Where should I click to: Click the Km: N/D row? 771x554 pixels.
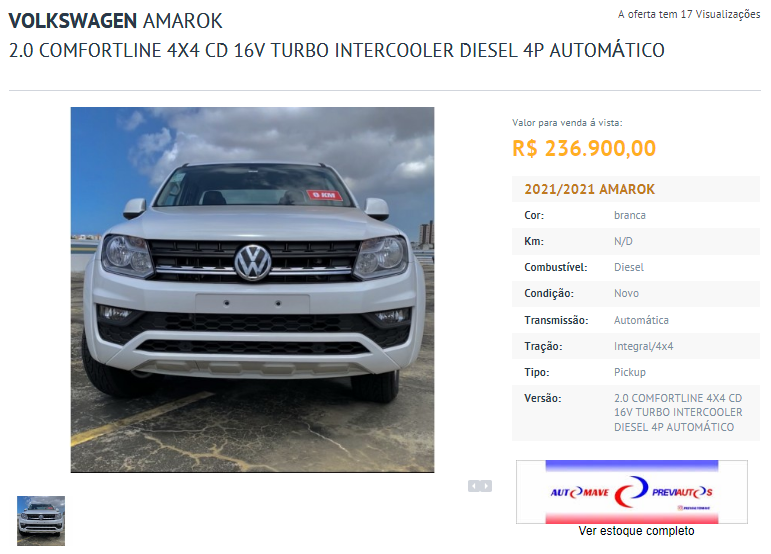(636, 241)
